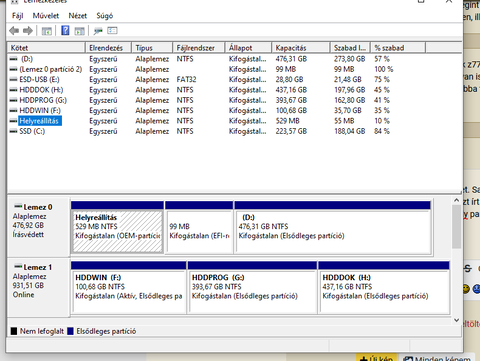Click the Back arrow toolbar icon
The width and height of the screenshot is (480, 361).
click(14, 31)
